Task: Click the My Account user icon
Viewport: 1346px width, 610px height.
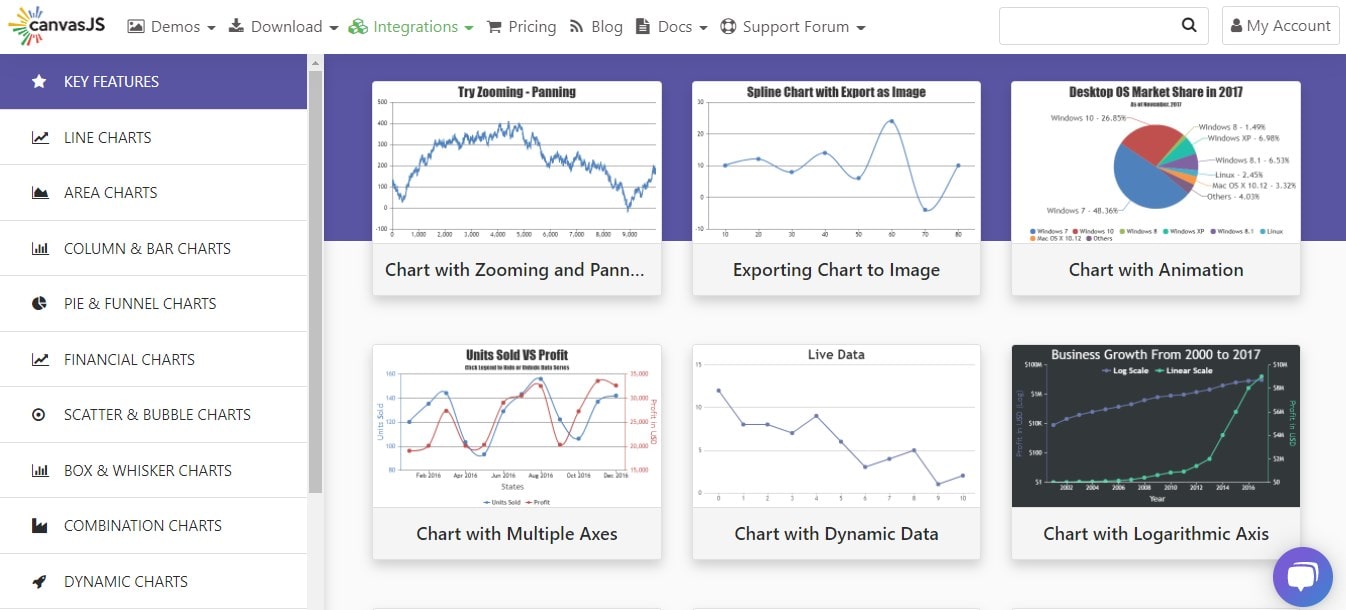Action: 1239,25
